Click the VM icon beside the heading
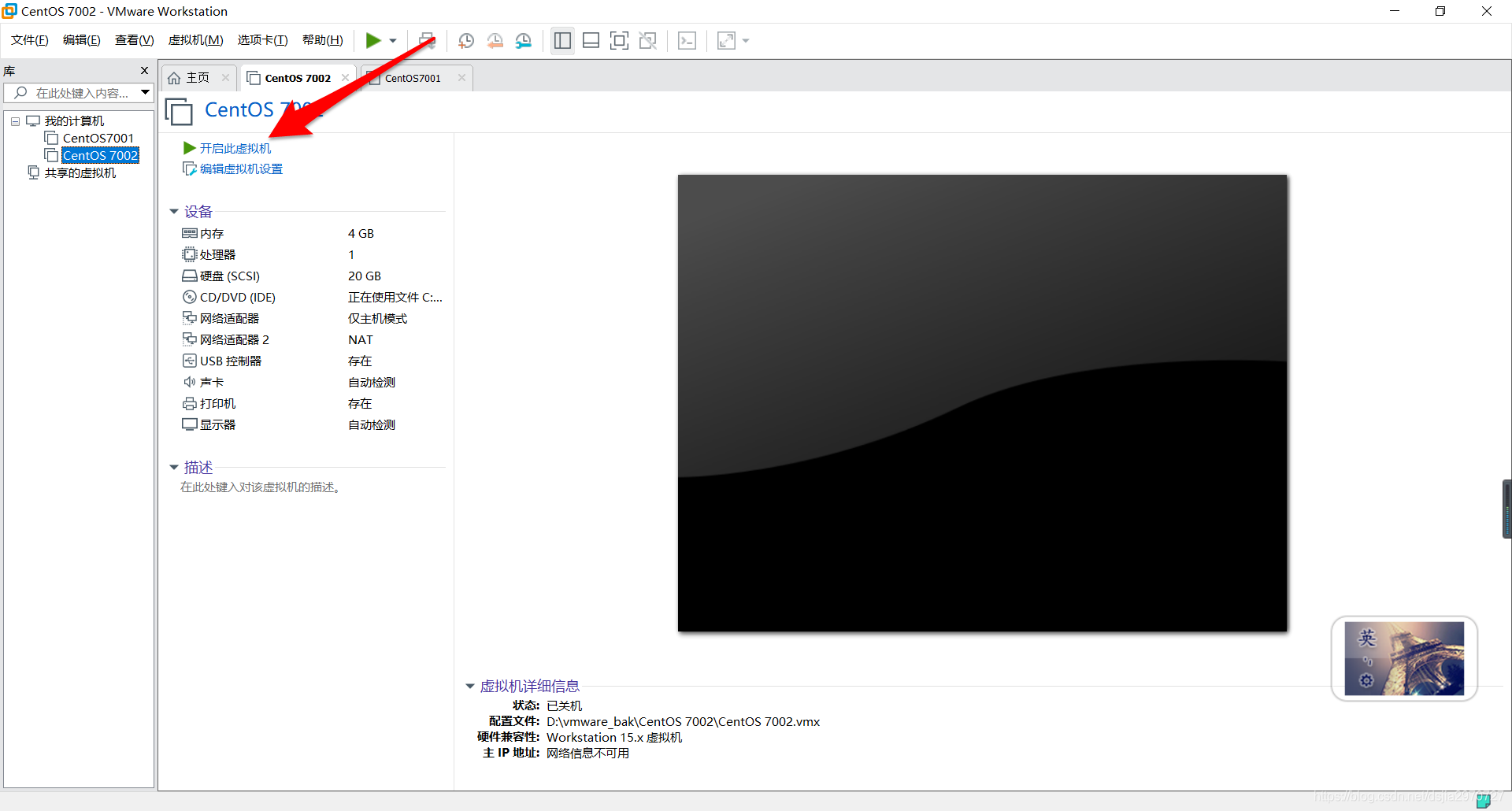Viewport: 1512px width, 811px height. click(179, 111)
